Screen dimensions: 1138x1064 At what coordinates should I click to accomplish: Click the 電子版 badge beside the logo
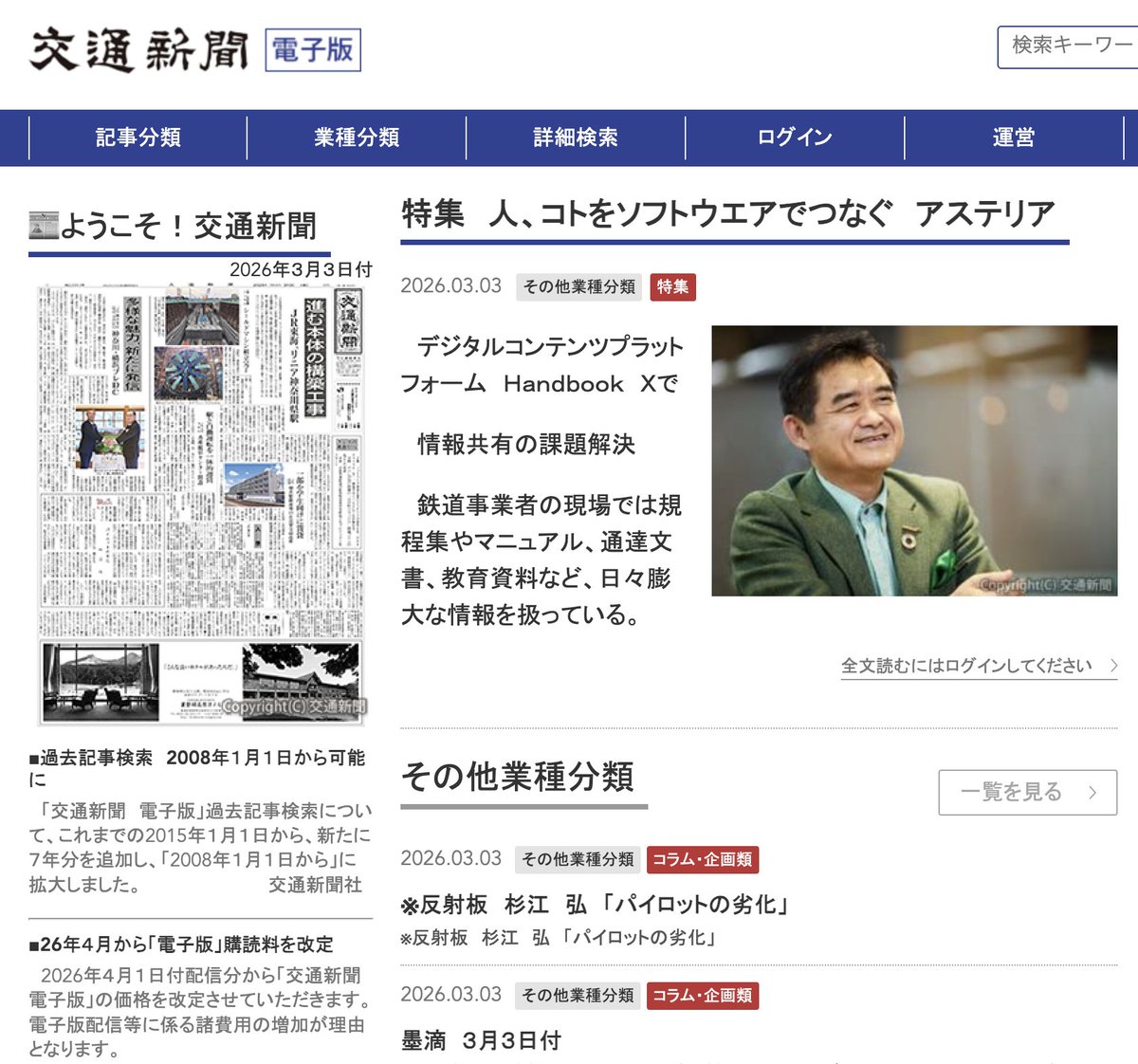point(313,49)
